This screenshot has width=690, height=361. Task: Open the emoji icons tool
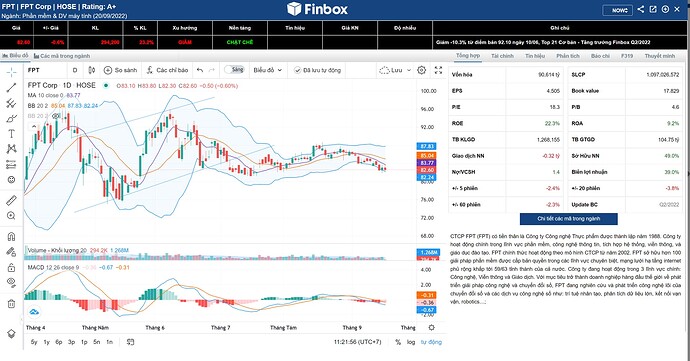pyautogui.click(x=11, y=180)
